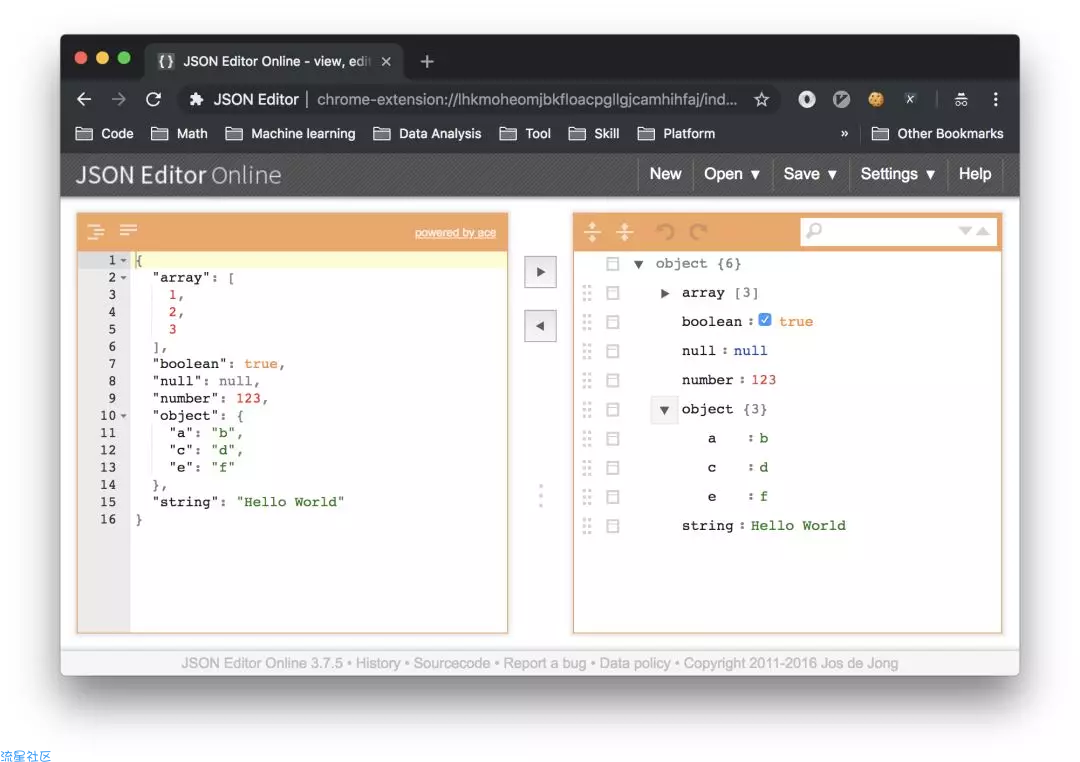Open the Open dropdown menu

click(731, 174)
